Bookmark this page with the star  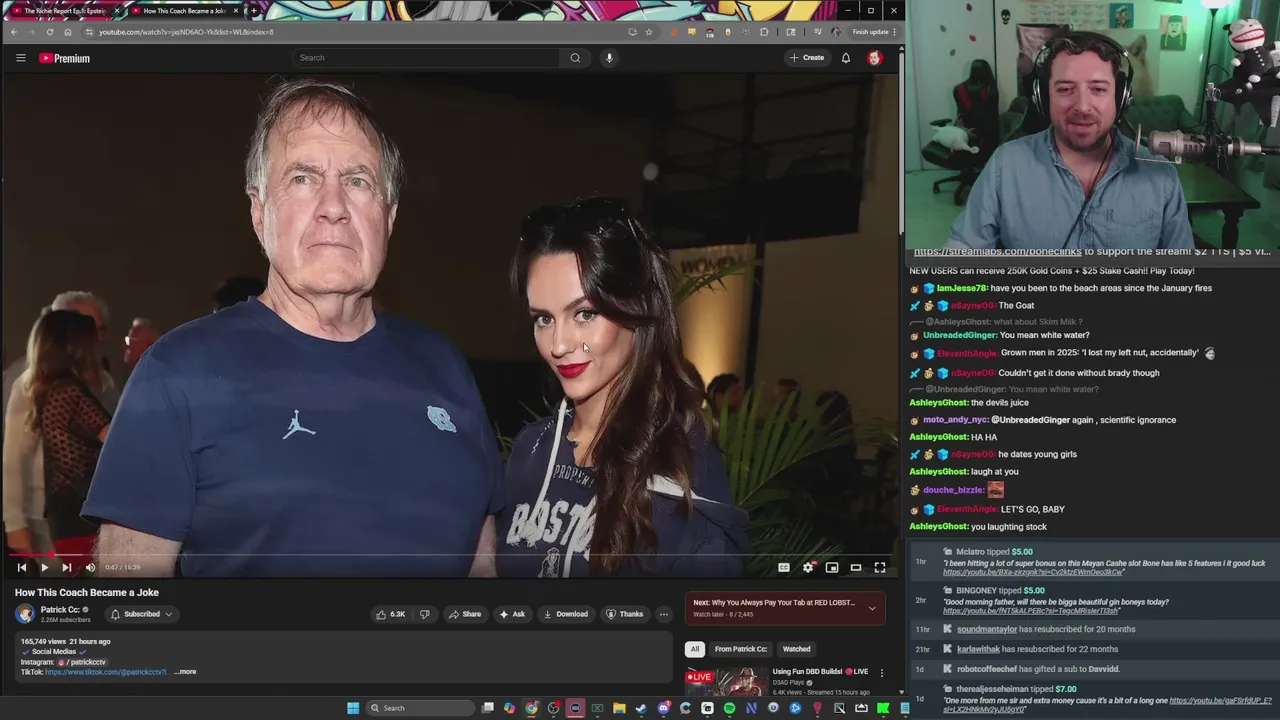pos(649,32)
